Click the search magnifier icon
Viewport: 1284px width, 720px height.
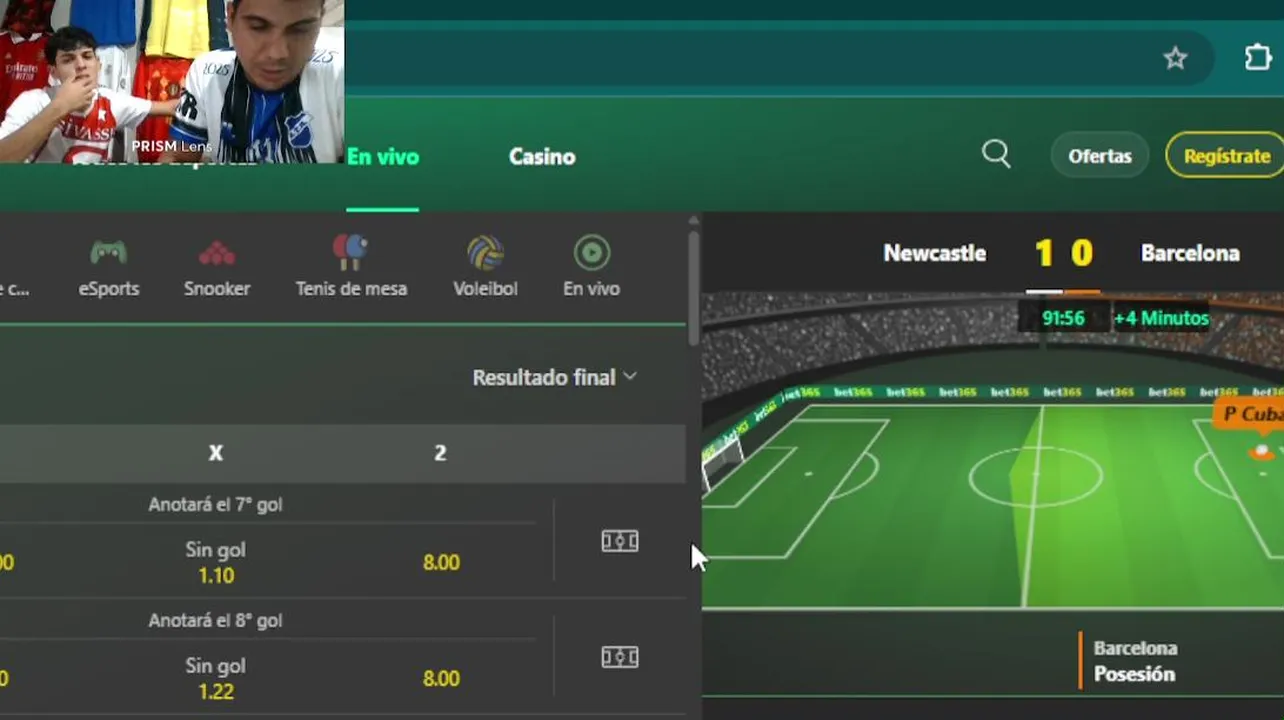point(996,154)
